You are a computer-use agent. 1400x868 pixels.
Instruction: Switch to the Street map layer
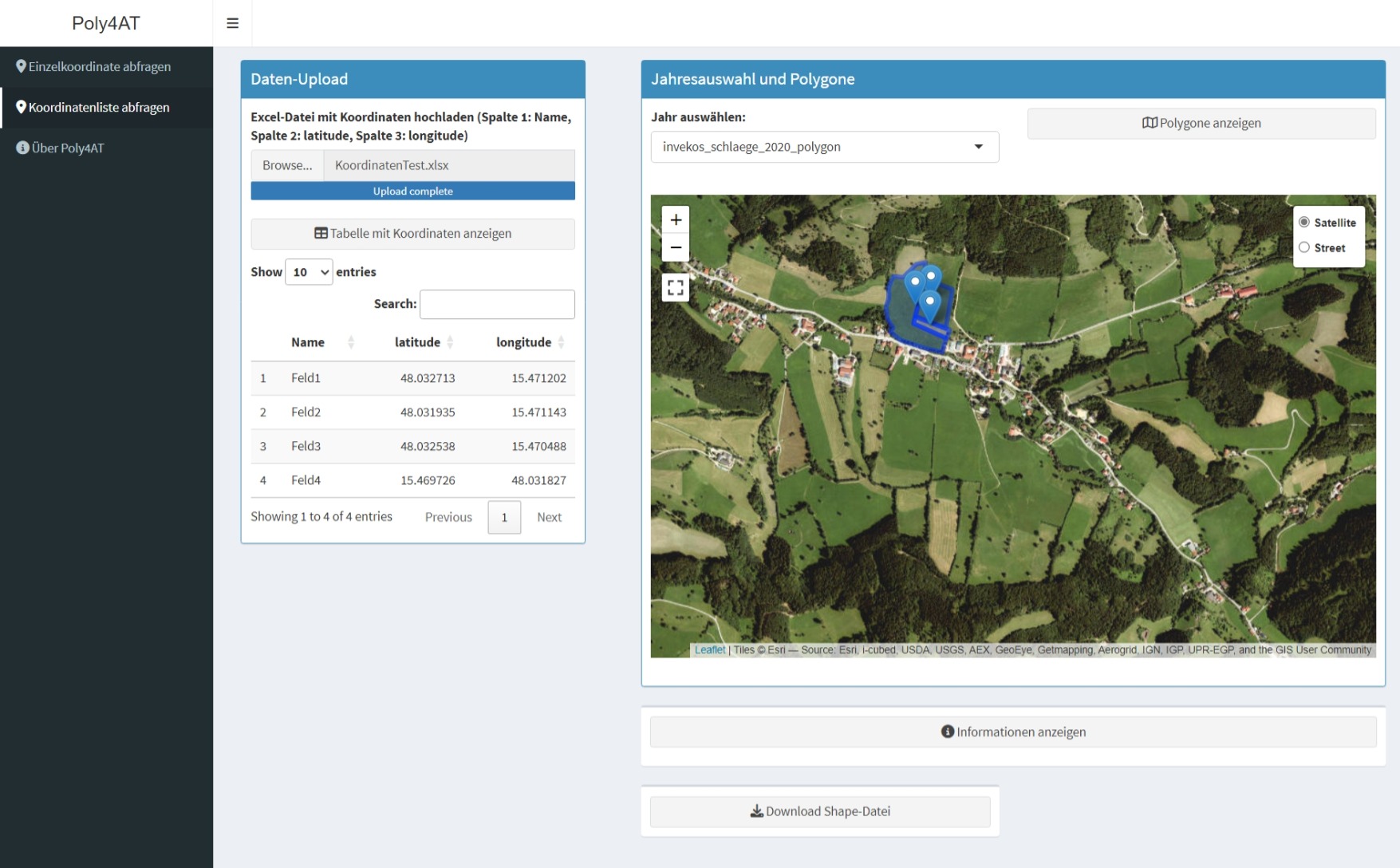click(x=1304, y=248)
